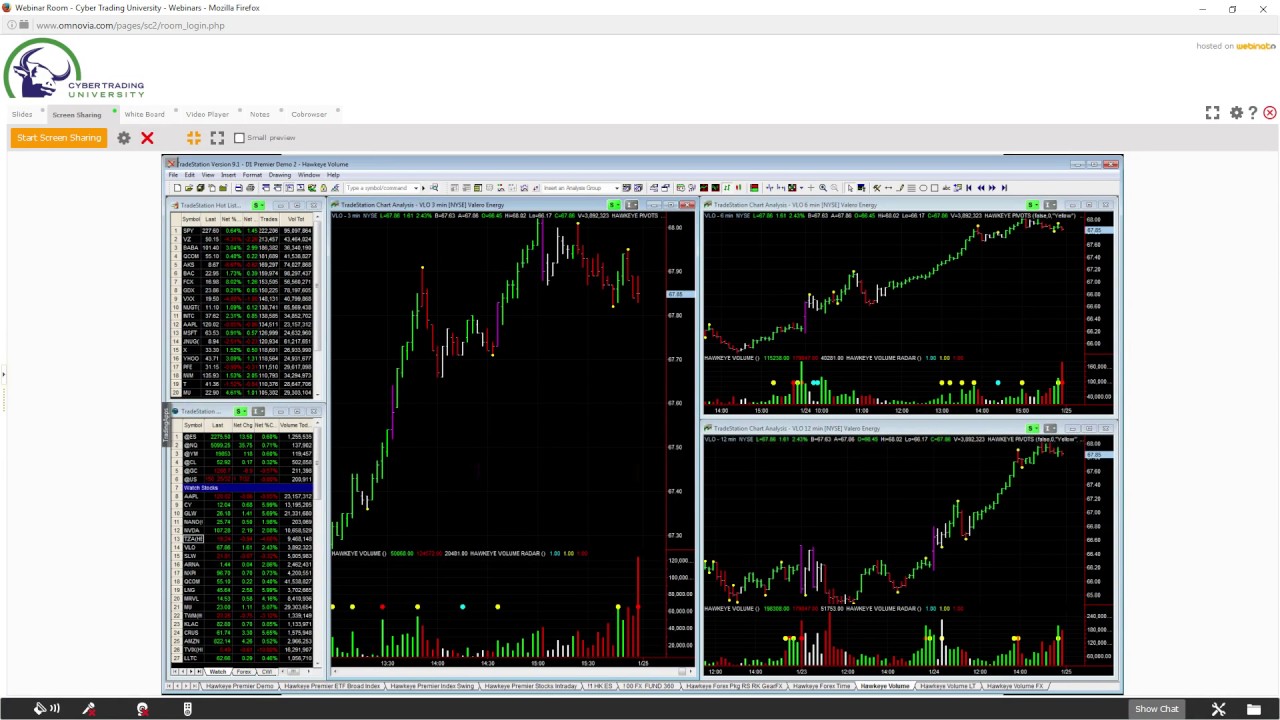Enable the Small preview checkbox
The image size is (1280, 720).
point(239,138)
